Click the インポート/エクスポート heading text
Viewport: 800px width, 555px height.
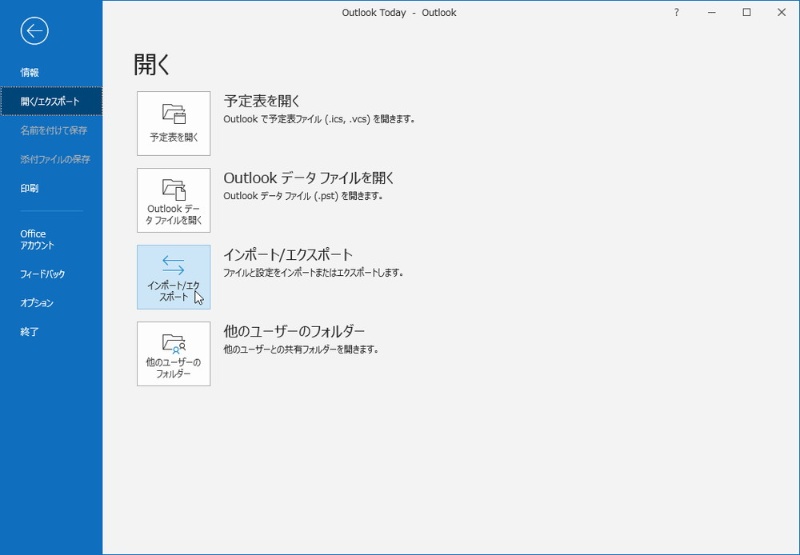click(x=288, y=254)
